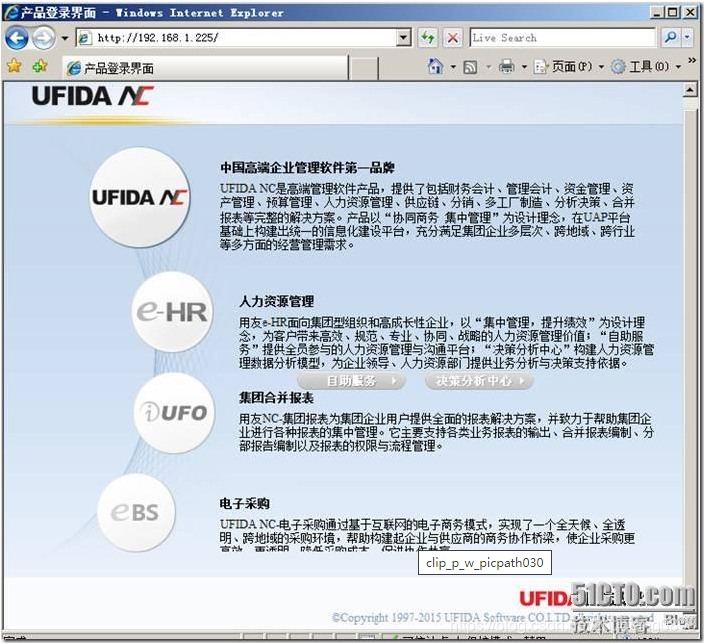Expand the address bar history dropdown
Viewport: 706px width, 644px height.
point(404,38)
